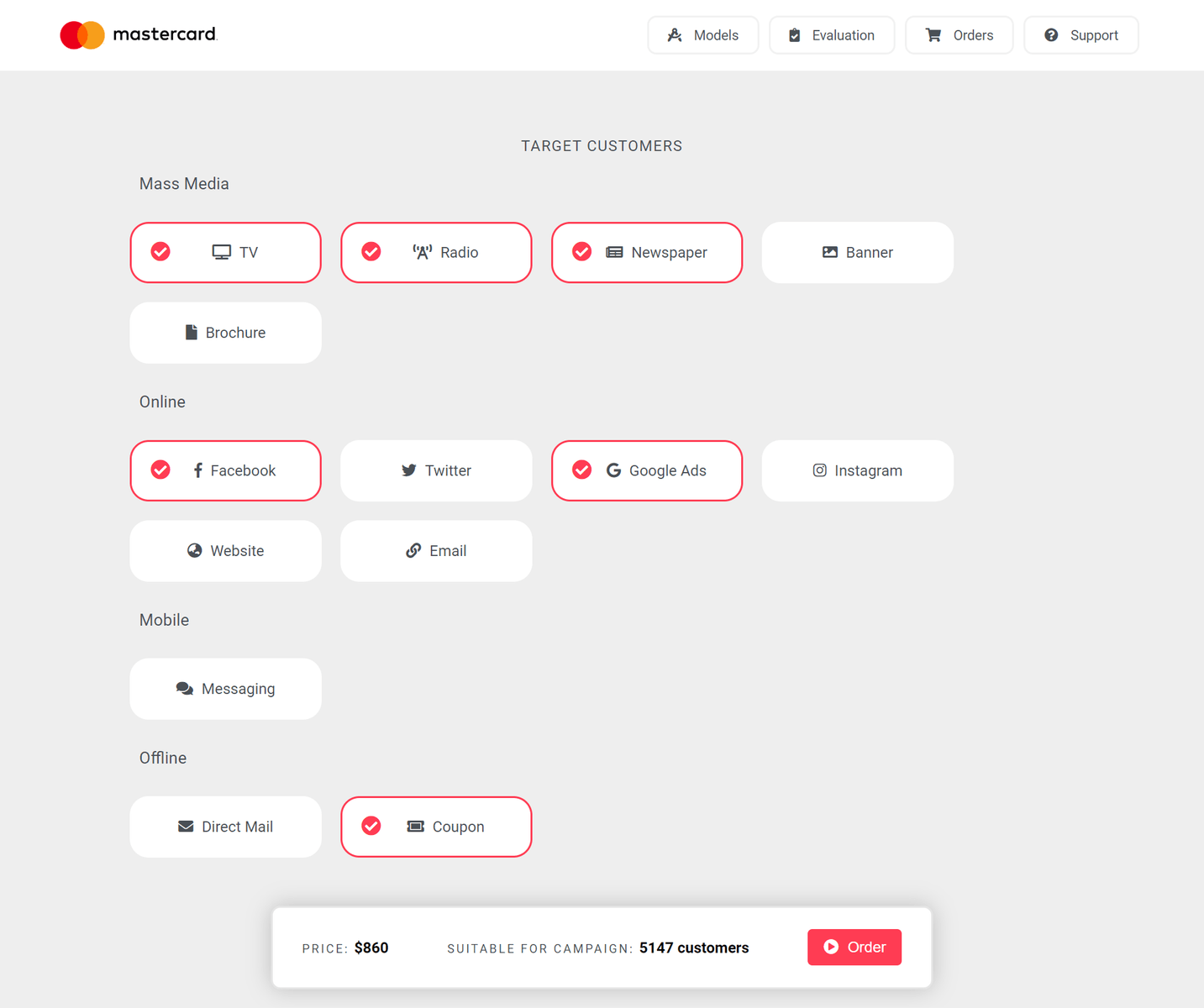Screen dimensions: 1204x1008
Task: Click the Facebook f icon
Action: coord(198,470)
